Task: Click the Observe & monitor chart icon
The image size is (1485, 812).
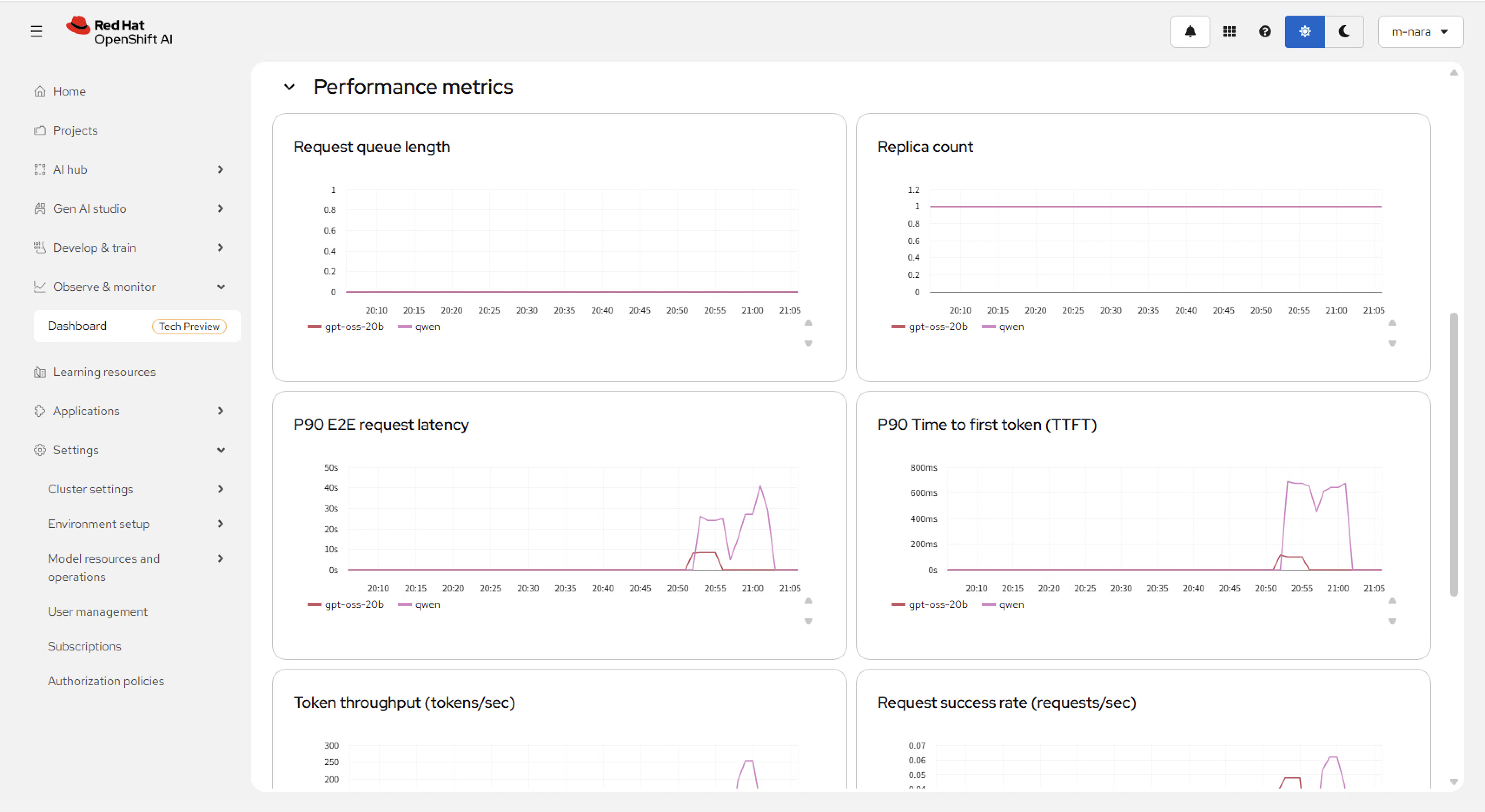Action: click(x=40, y=287)
